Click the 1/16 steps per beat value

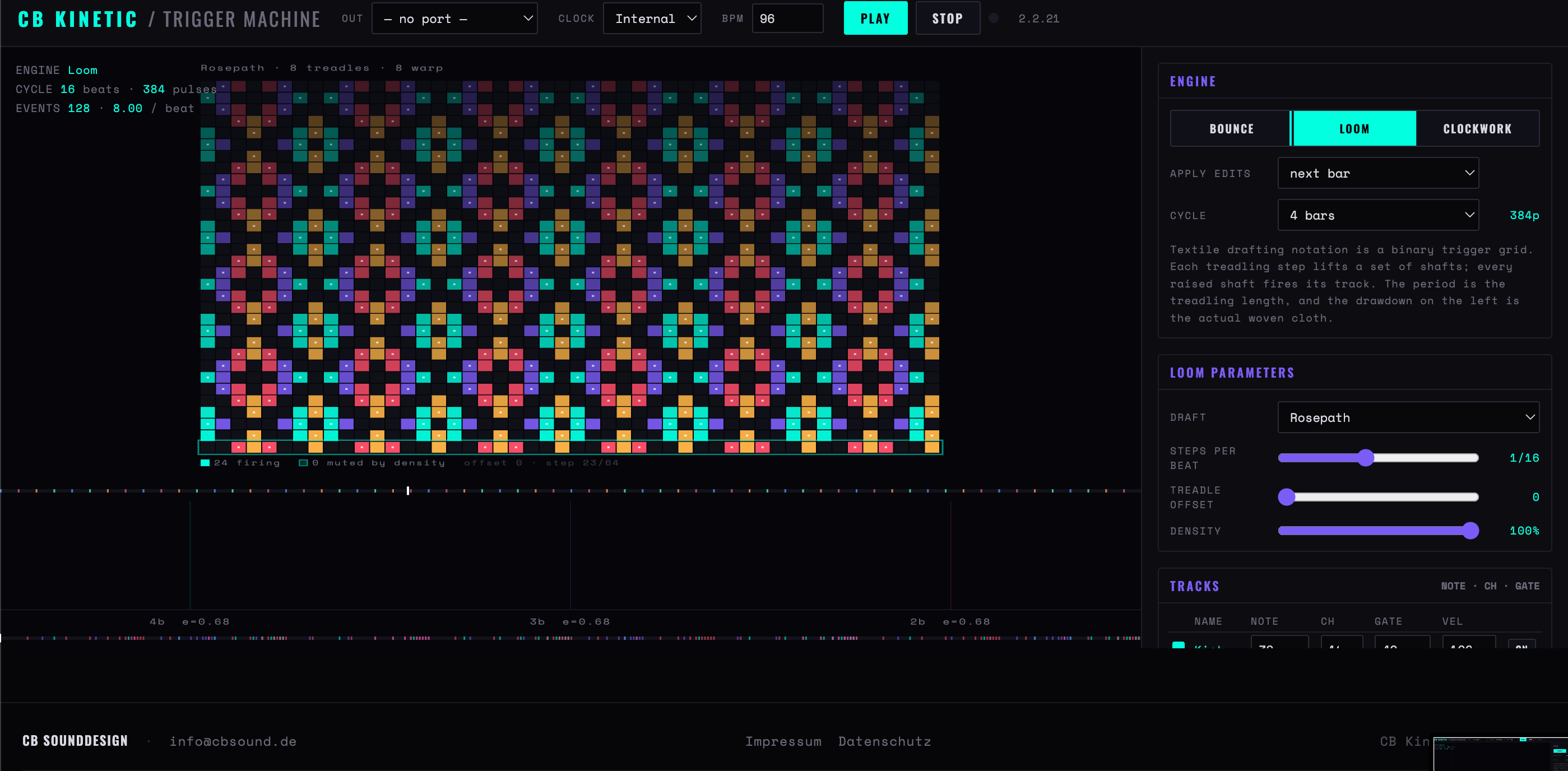[x=1524, y=458]
